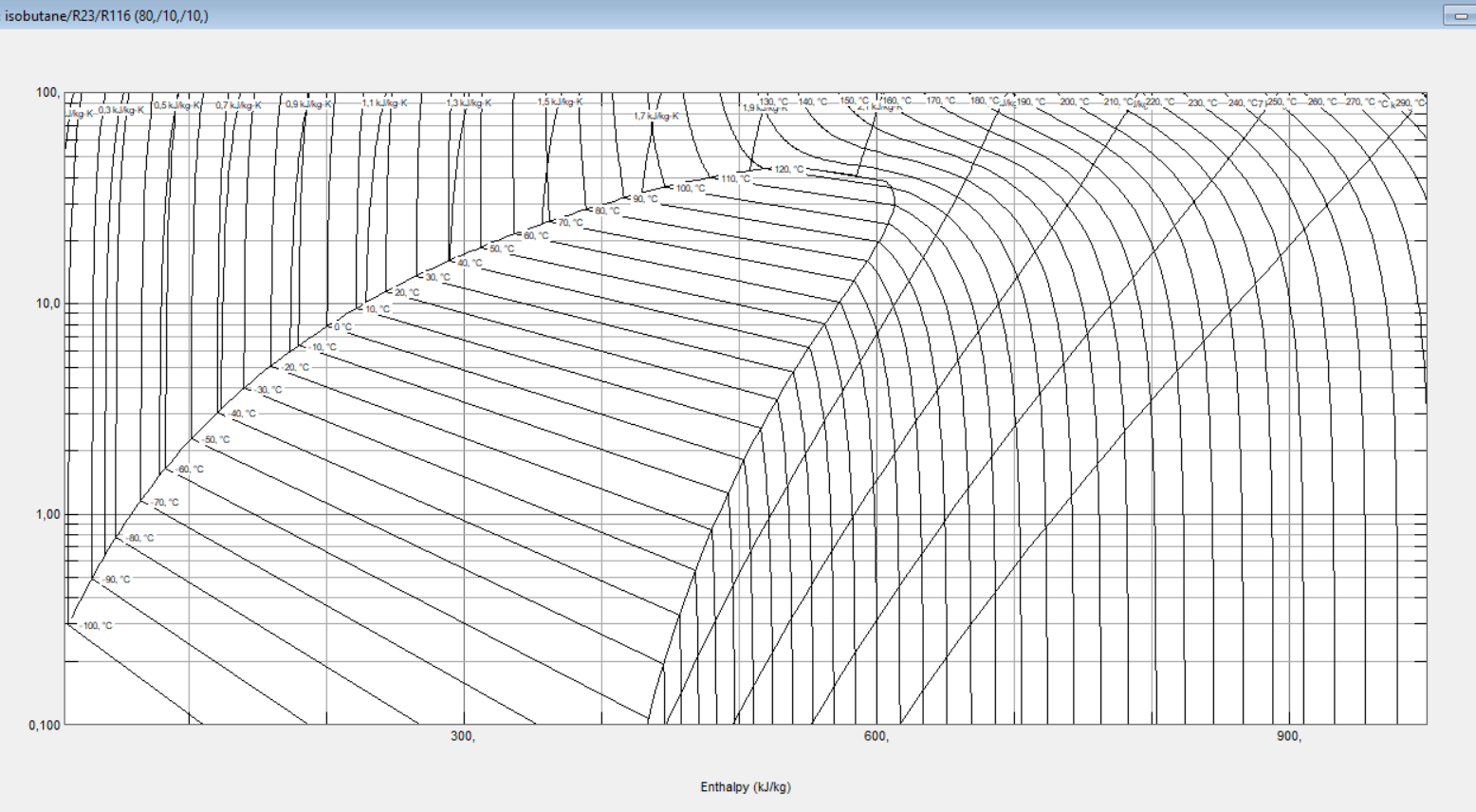Select the -60, °C isotherm label
1476x812 pixels.
point(190,470)
